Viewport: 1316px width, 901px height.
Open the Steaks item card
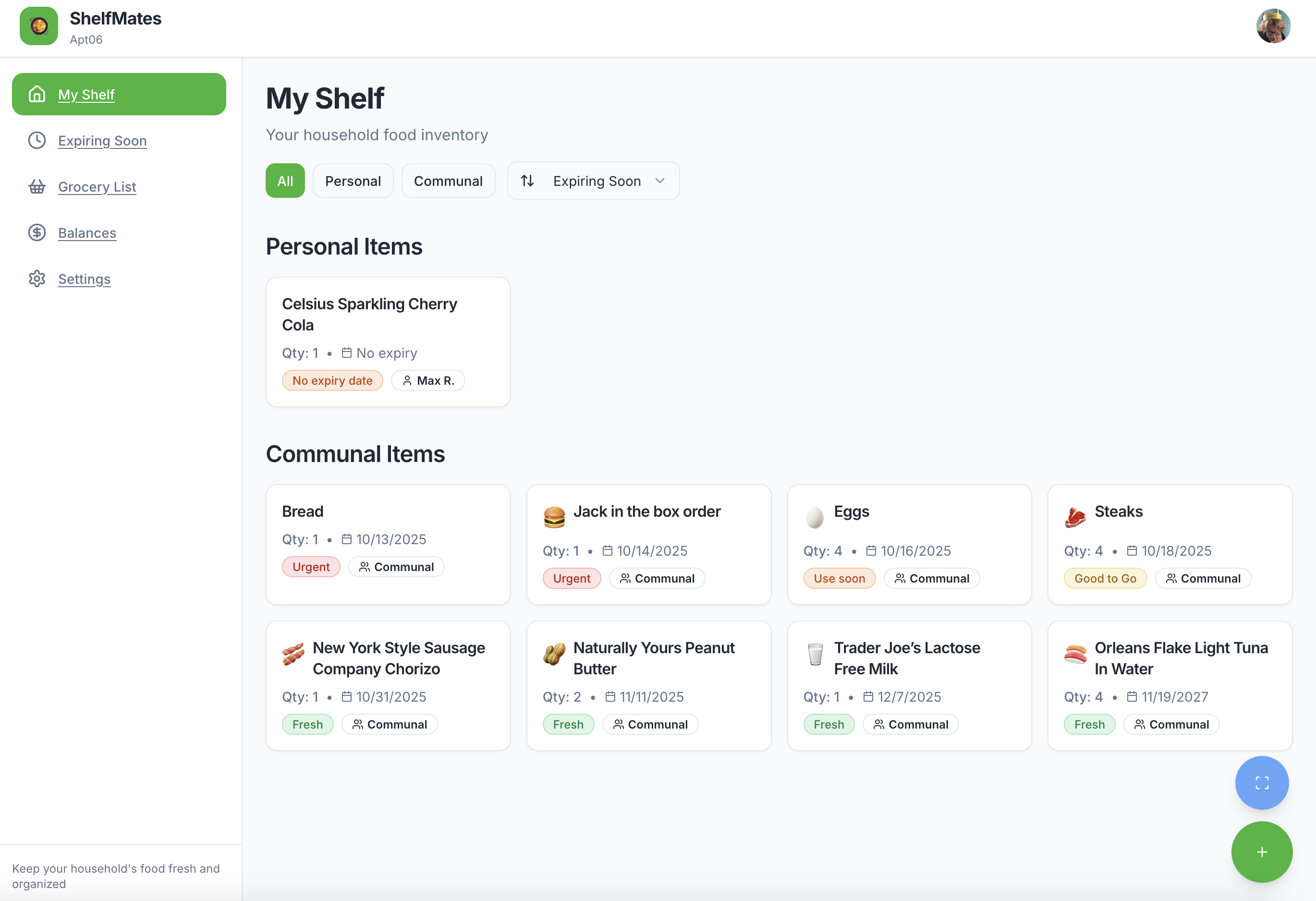tap(1170, 544)
